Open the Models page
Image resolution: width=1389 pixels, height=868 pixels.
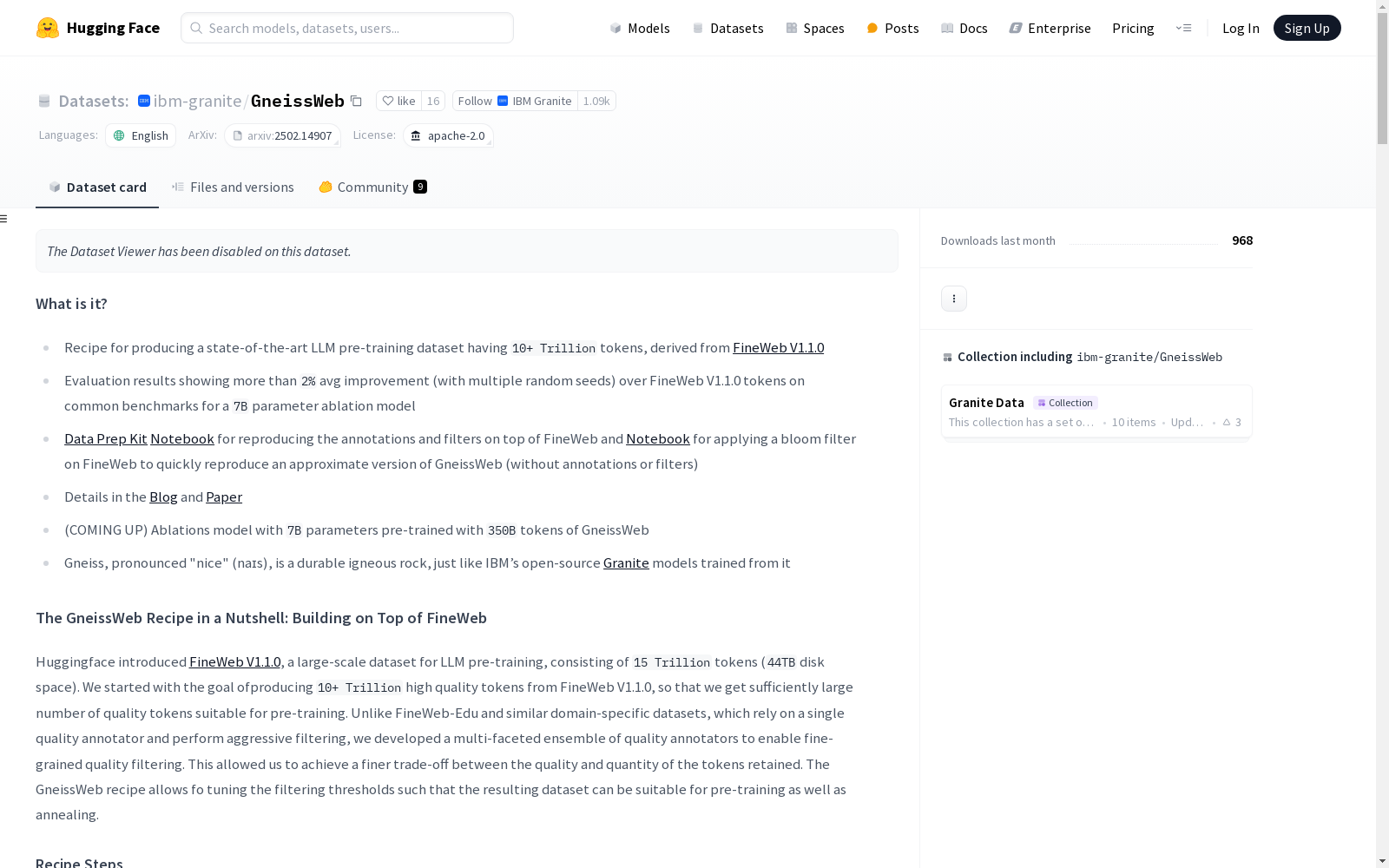click(640, 28)
